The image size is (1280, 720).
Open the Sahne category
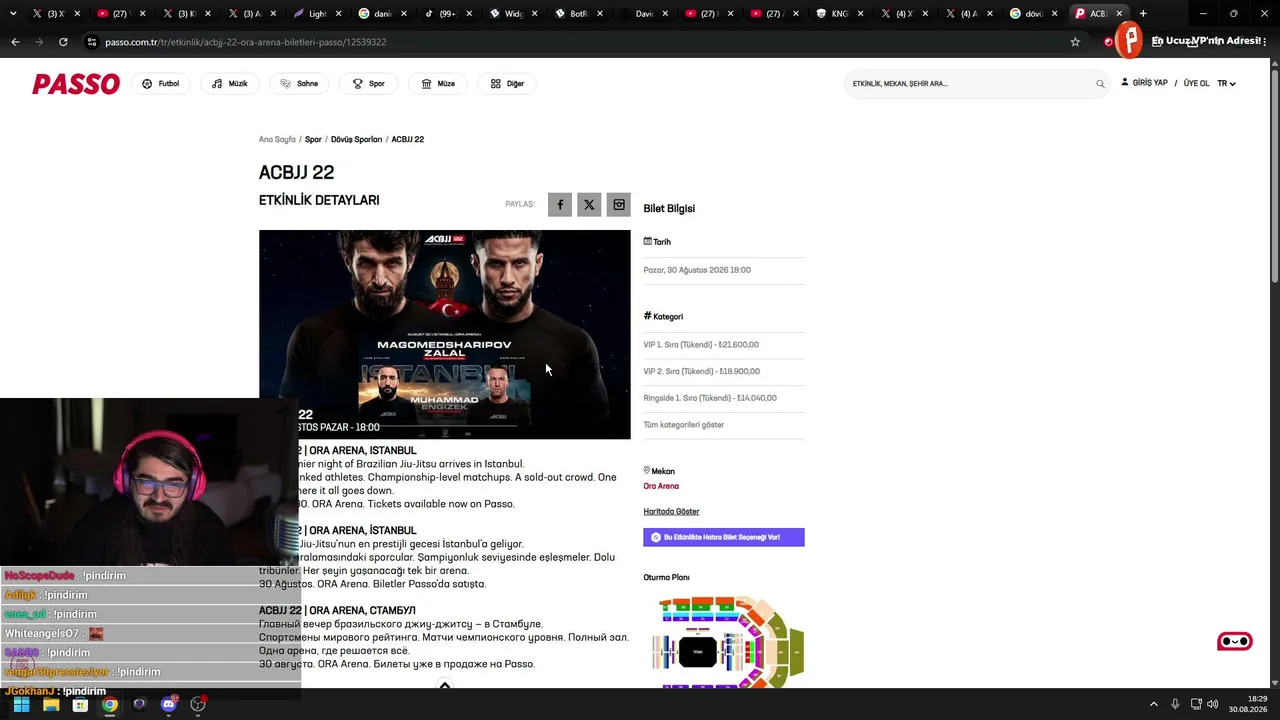click(x=299, y=84)
